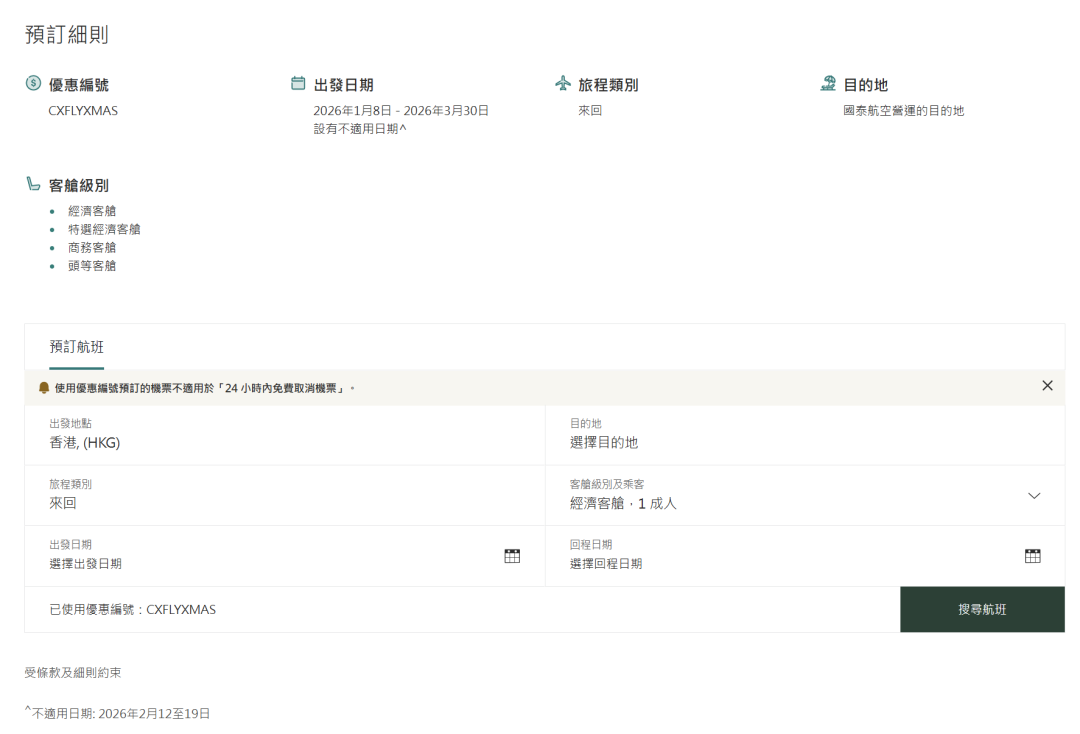The width and height of the screenshot is (1080, 734).
Task: Click the 經濟客艙, 1 成人 cabin selection text
Action: pyautogui.click(x=623, y=503)
